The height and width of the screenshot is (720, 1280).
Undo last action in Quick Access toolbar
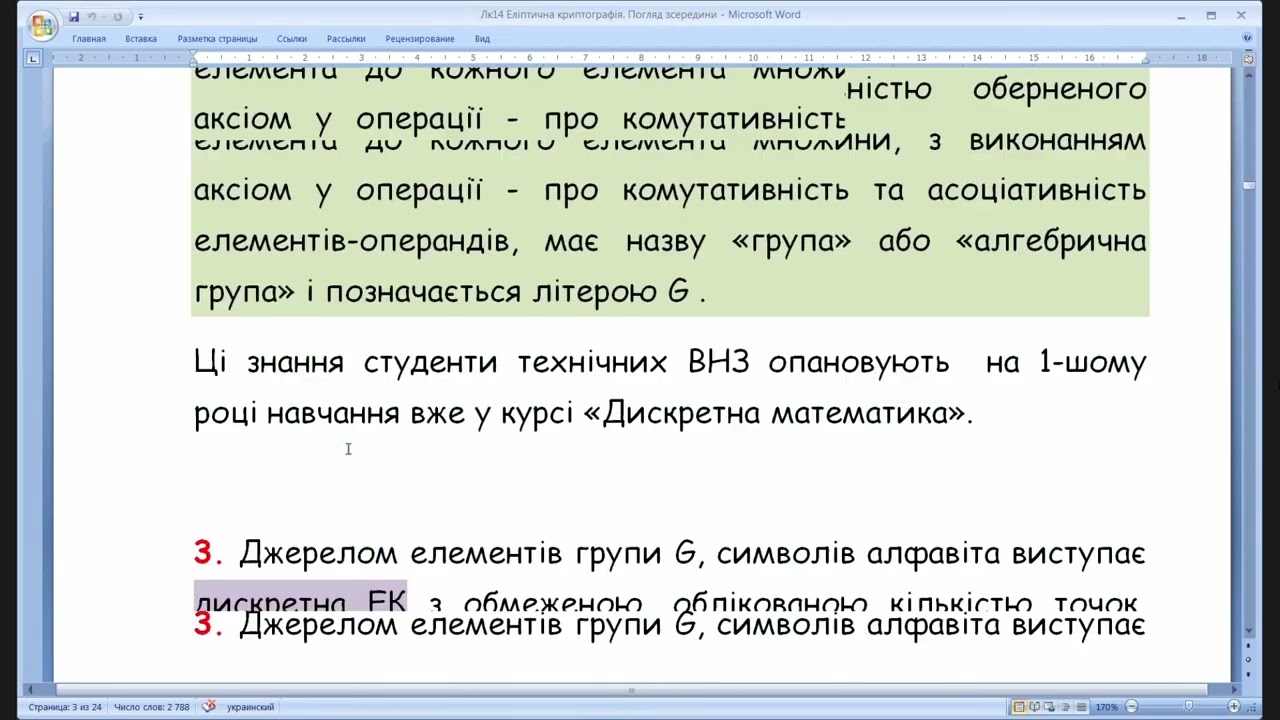tap(92, 16)
